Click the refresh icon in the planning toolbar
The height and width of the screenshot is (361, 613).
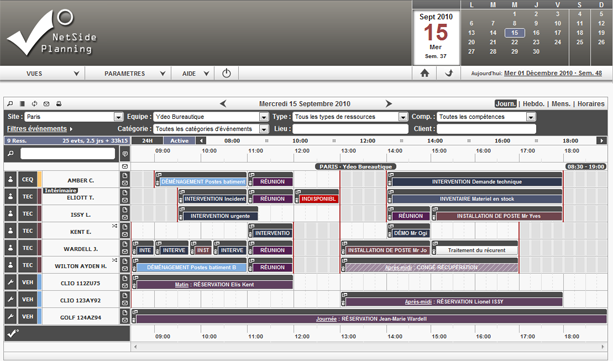pyautogui.click(x=34, y=104)
